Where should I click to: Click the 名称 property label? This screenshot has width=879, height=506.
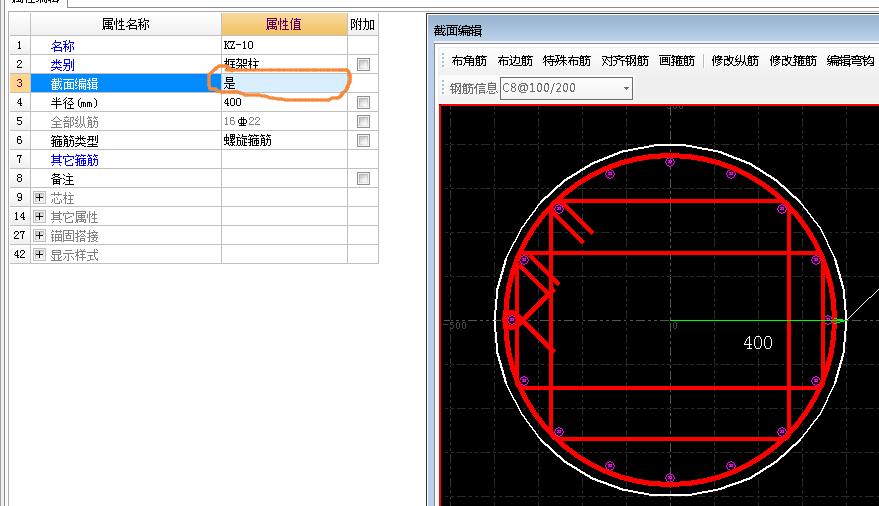pos(62,46)
